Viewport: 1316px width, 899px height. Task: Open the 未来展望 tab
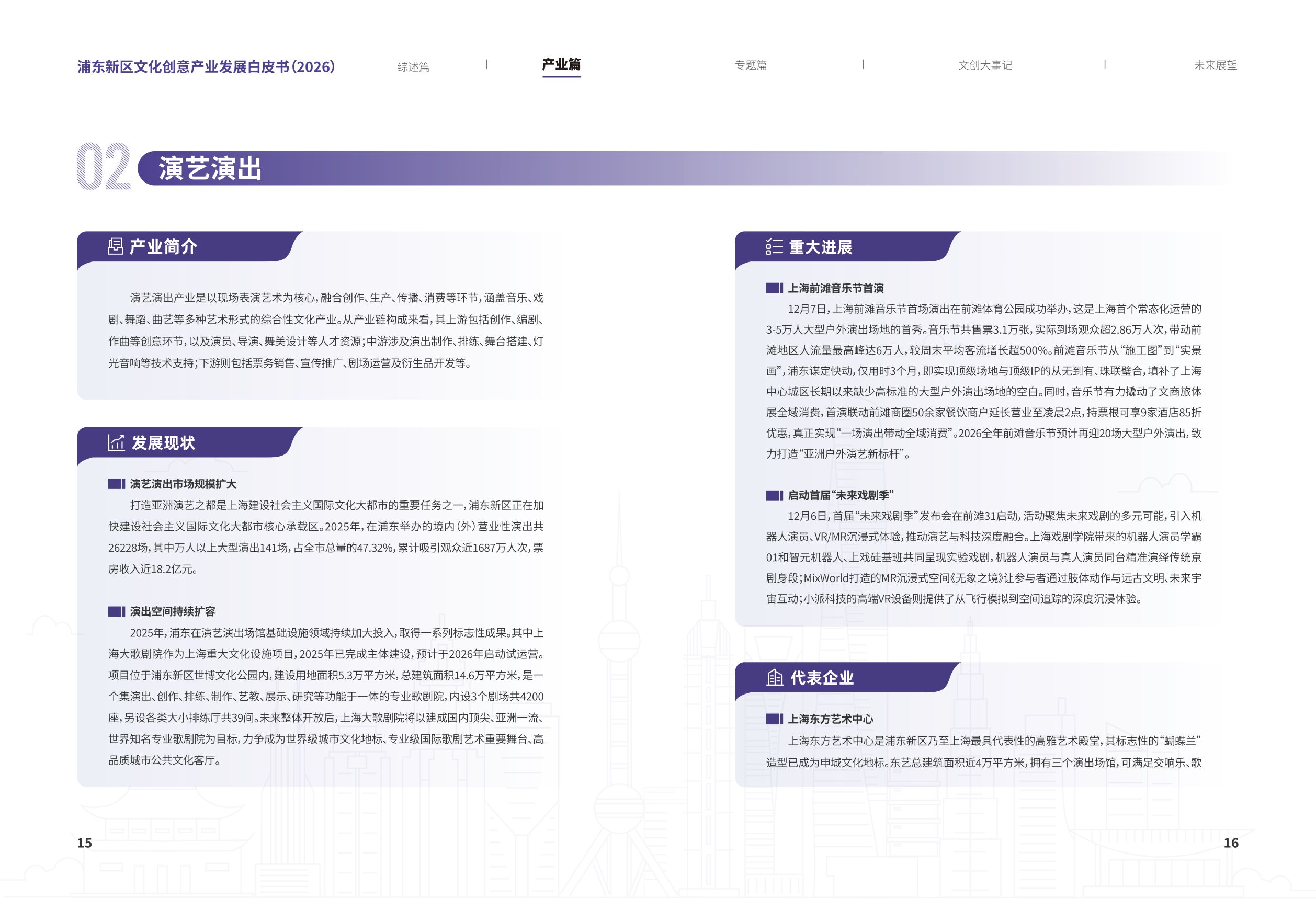coord(1216,65)
